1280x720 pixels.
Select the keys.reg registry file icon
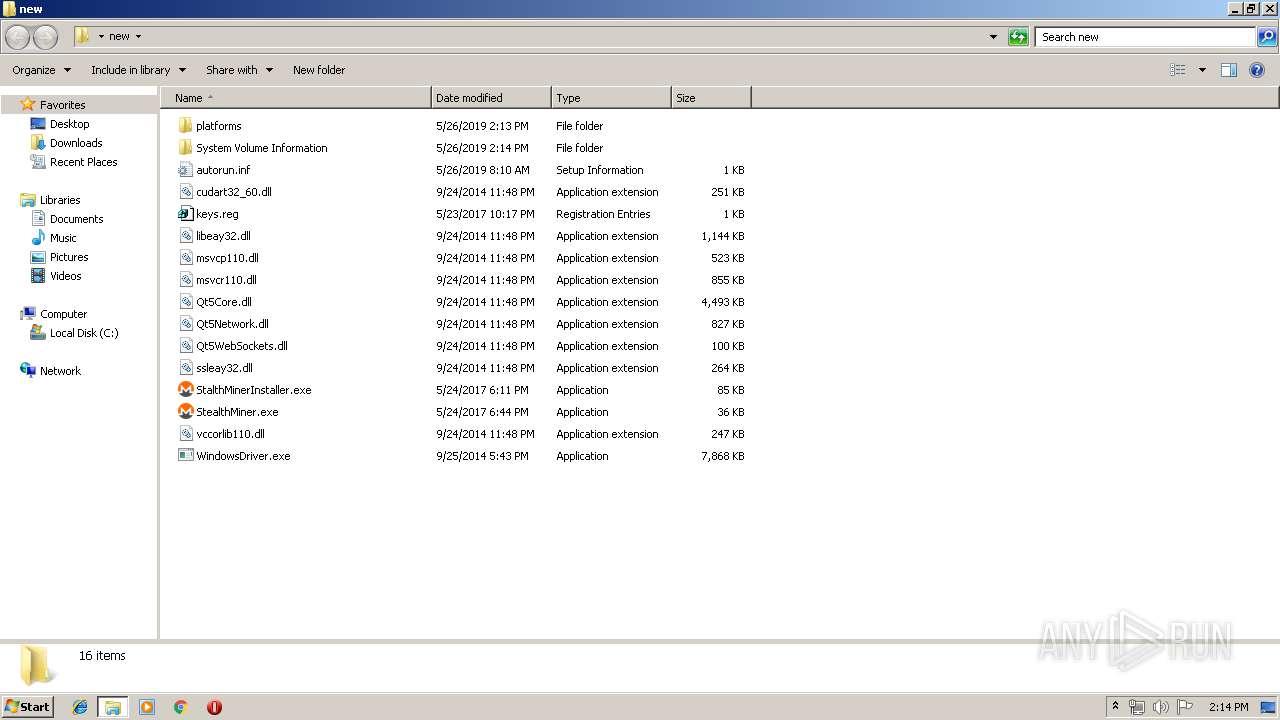tap(185, 214)
